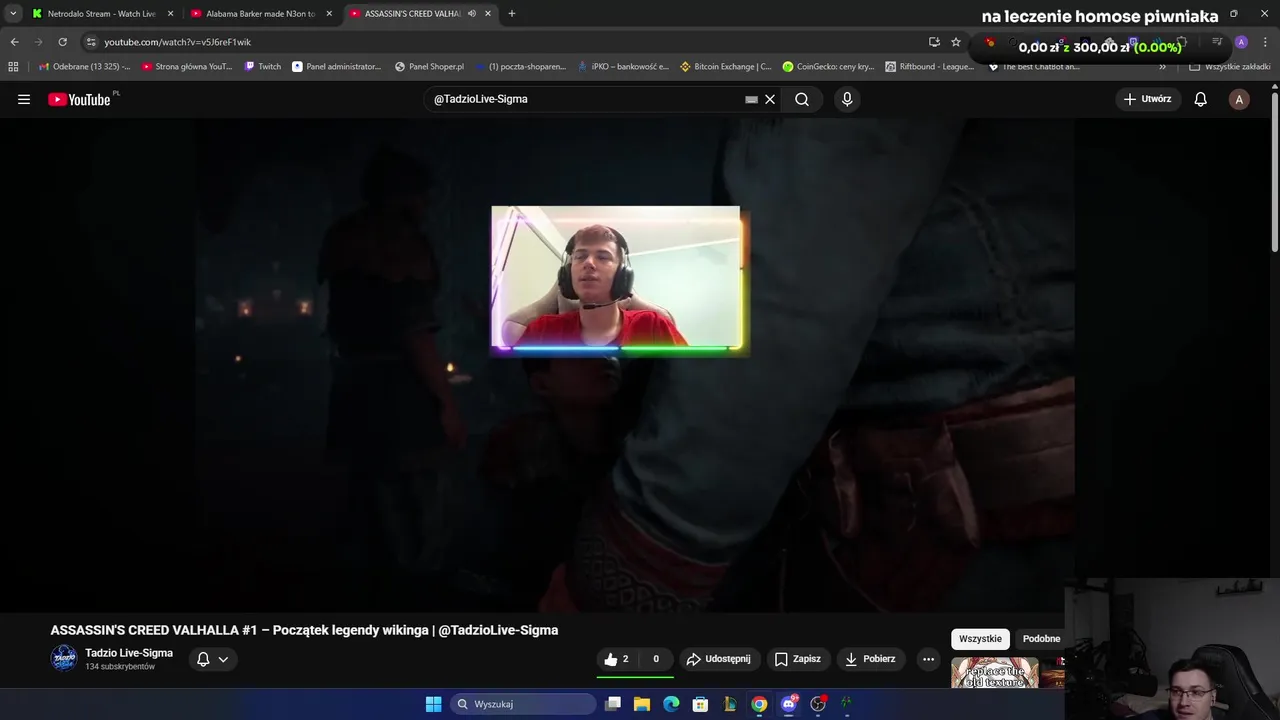Screen dimensions: 1280x720
Task: Open Discord from taskbar
Action: click(x=789, y=704)
